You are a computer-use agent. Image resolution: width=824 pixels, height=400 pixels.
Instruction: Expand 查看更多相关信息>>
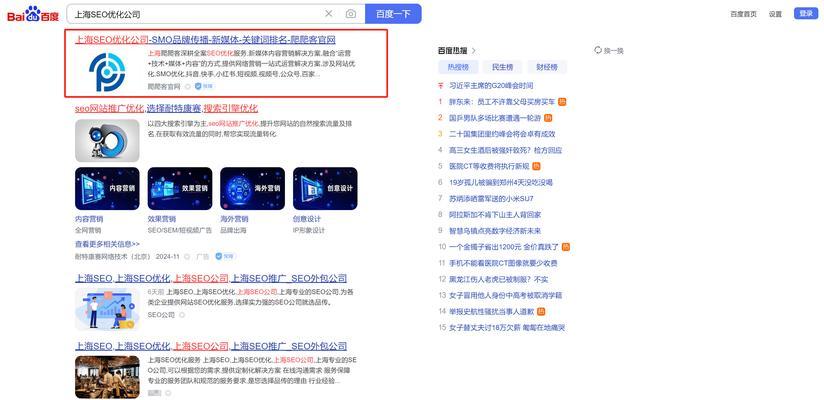pyautogui.click(x=107, y=244)
